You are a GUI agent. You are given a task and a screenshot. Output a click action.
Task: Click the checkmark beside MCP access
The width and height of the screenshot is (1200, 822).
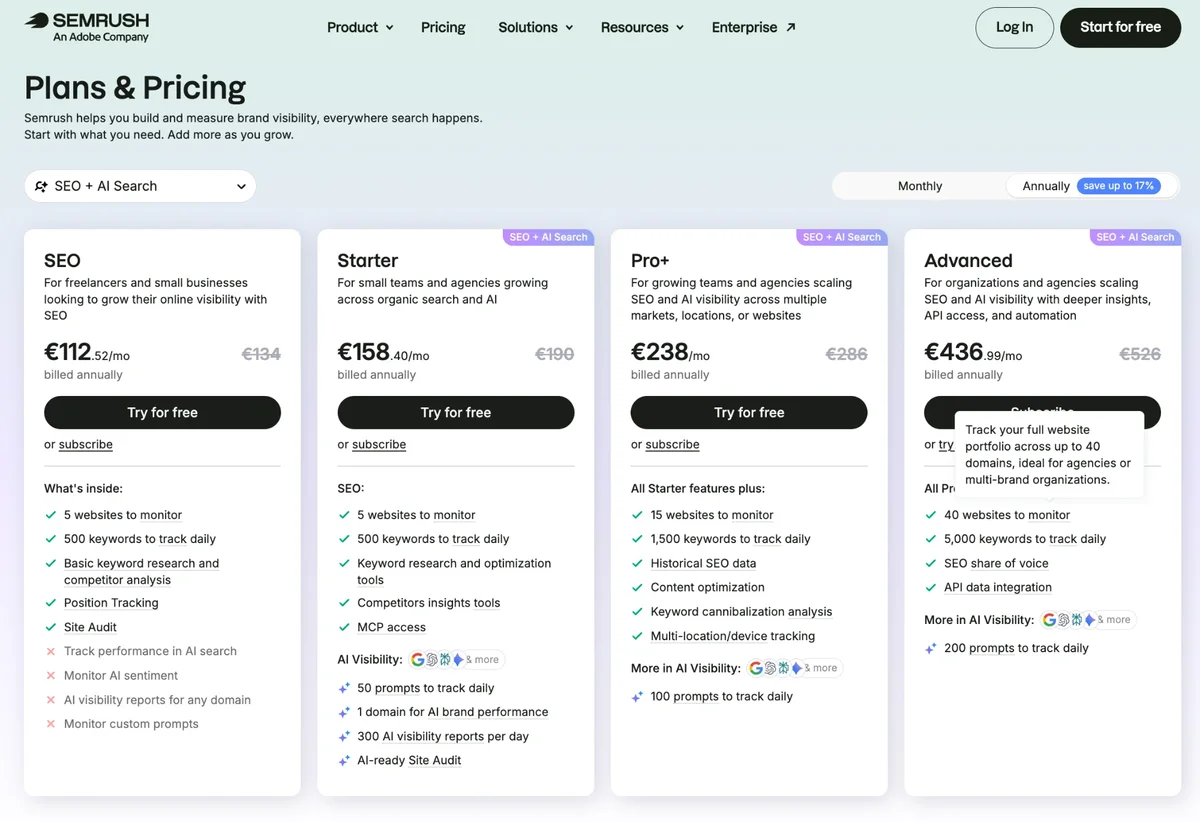(x=343, y=627)
